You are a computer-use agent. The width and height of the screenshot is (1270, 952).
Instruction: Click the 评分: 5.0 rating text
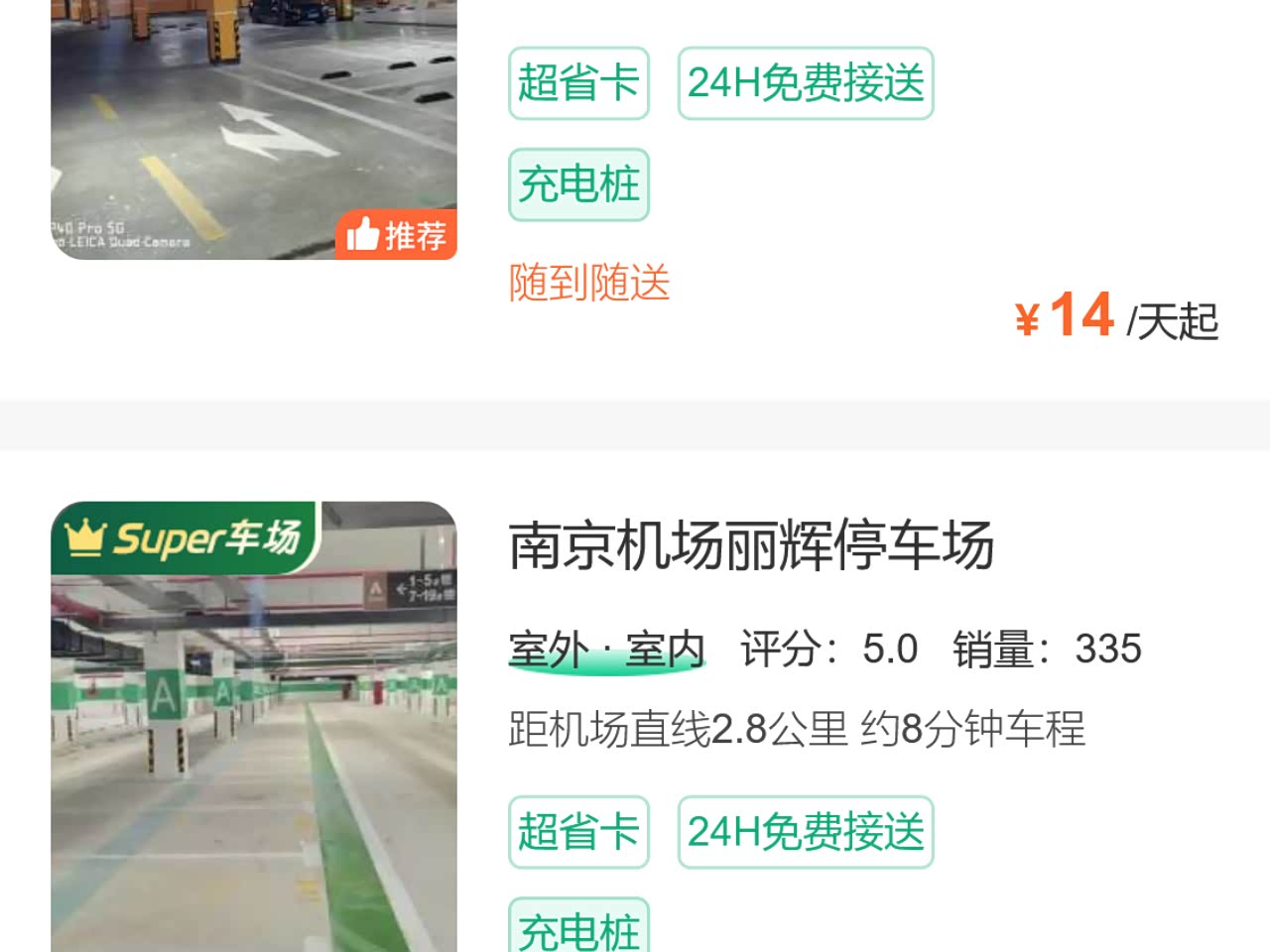tap(829, 649)
